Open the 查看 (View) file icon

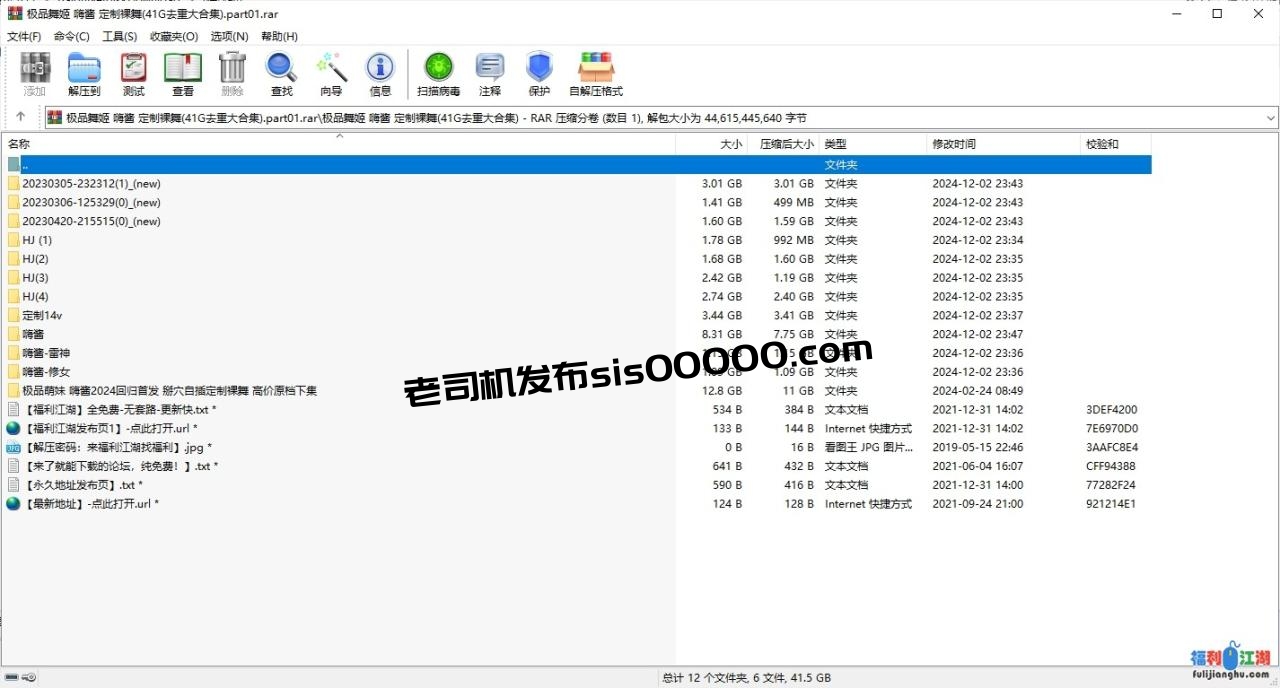tap(183, 74)
